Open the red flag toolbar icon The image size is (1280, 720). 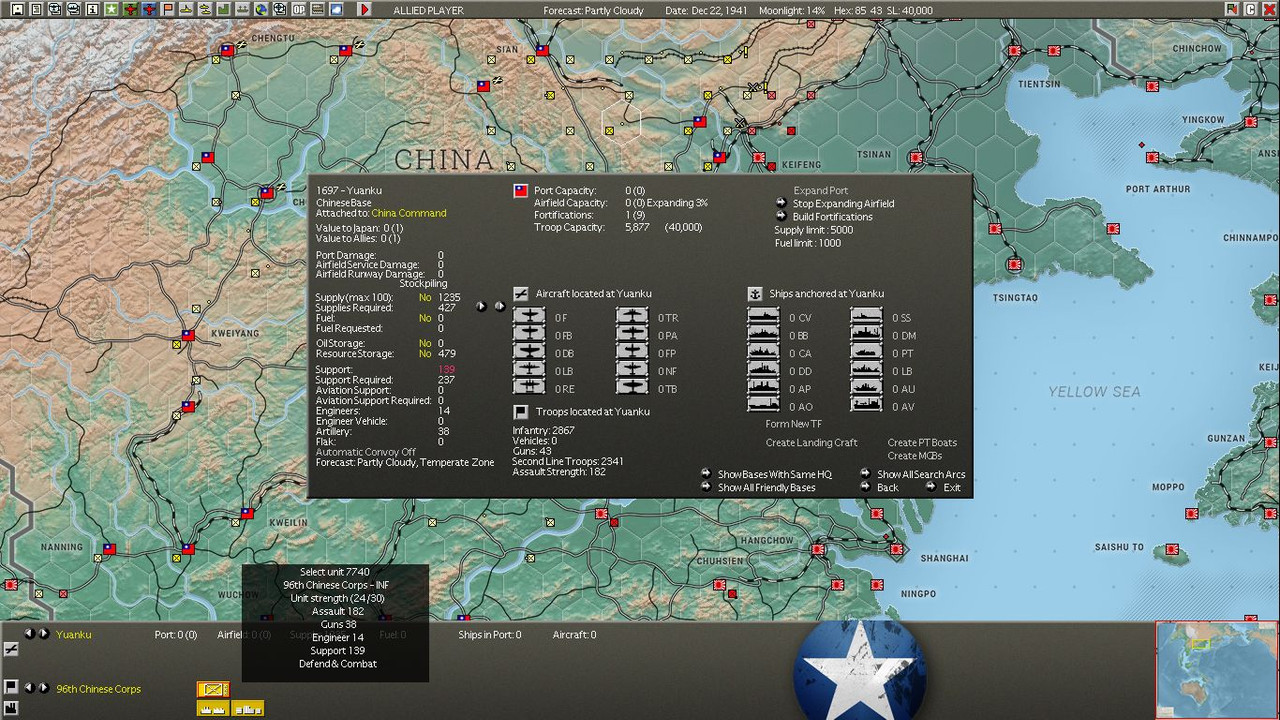tap(167, 9)
